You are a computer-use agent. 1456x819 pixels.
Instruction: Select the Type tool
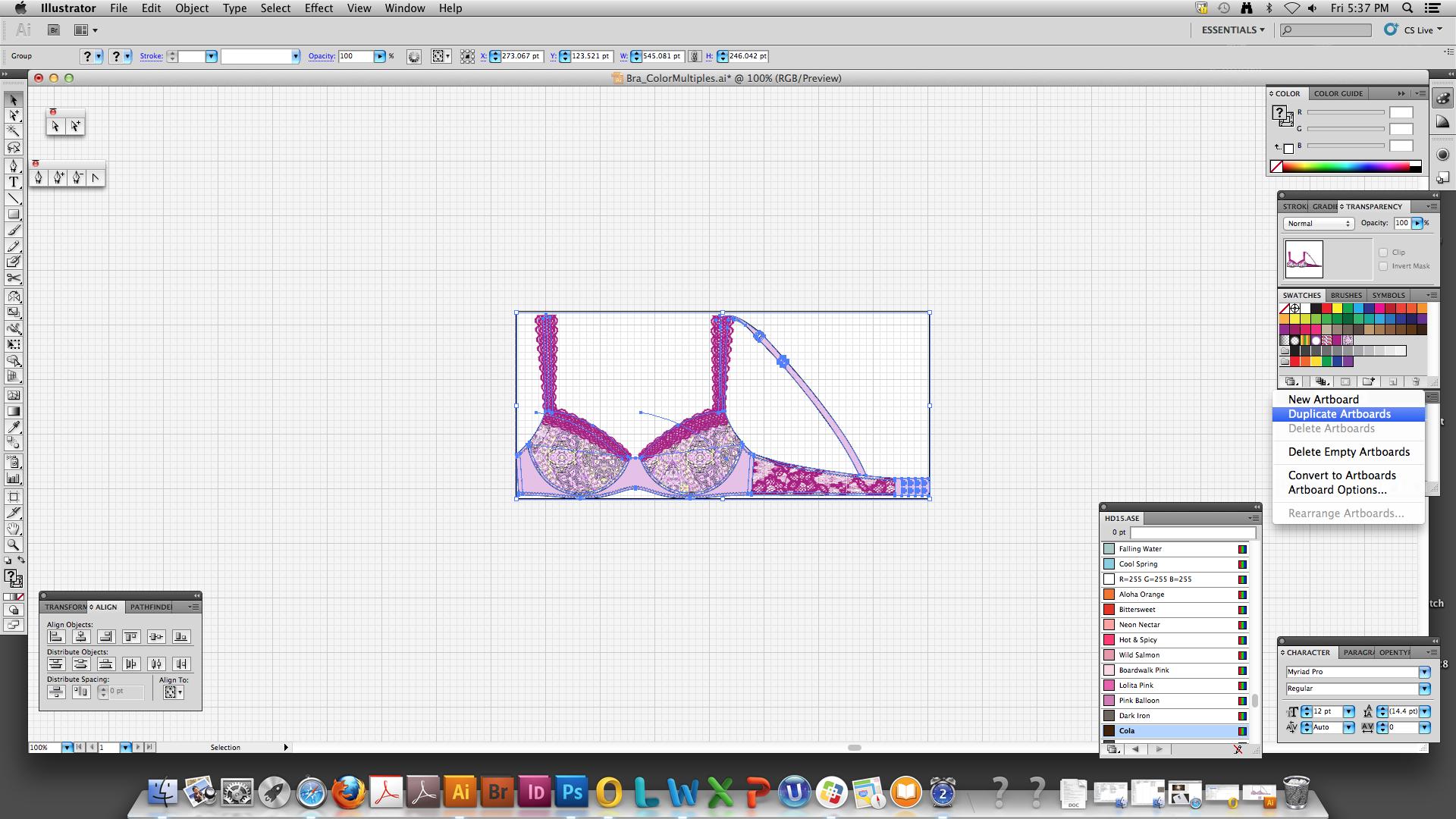click(x=14, y=182)
